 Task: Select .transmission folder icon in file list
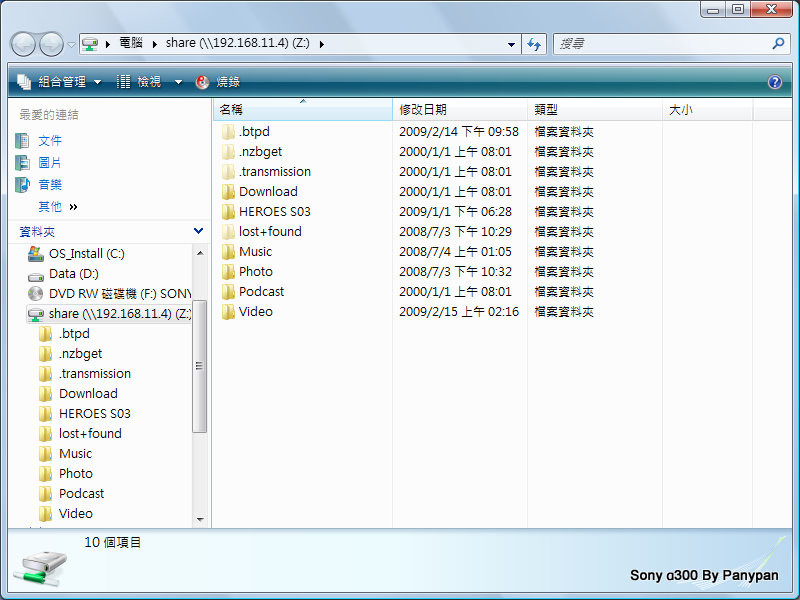(x=228, y=171)
